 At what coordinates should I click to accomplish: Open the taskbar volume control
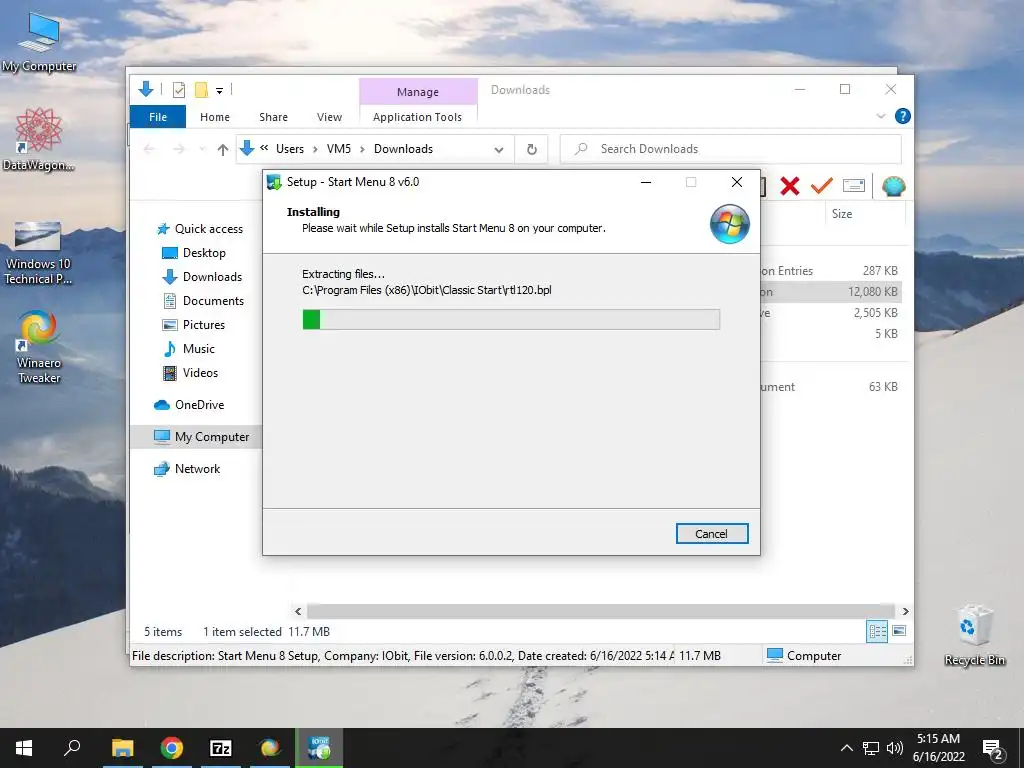[895, 748]
